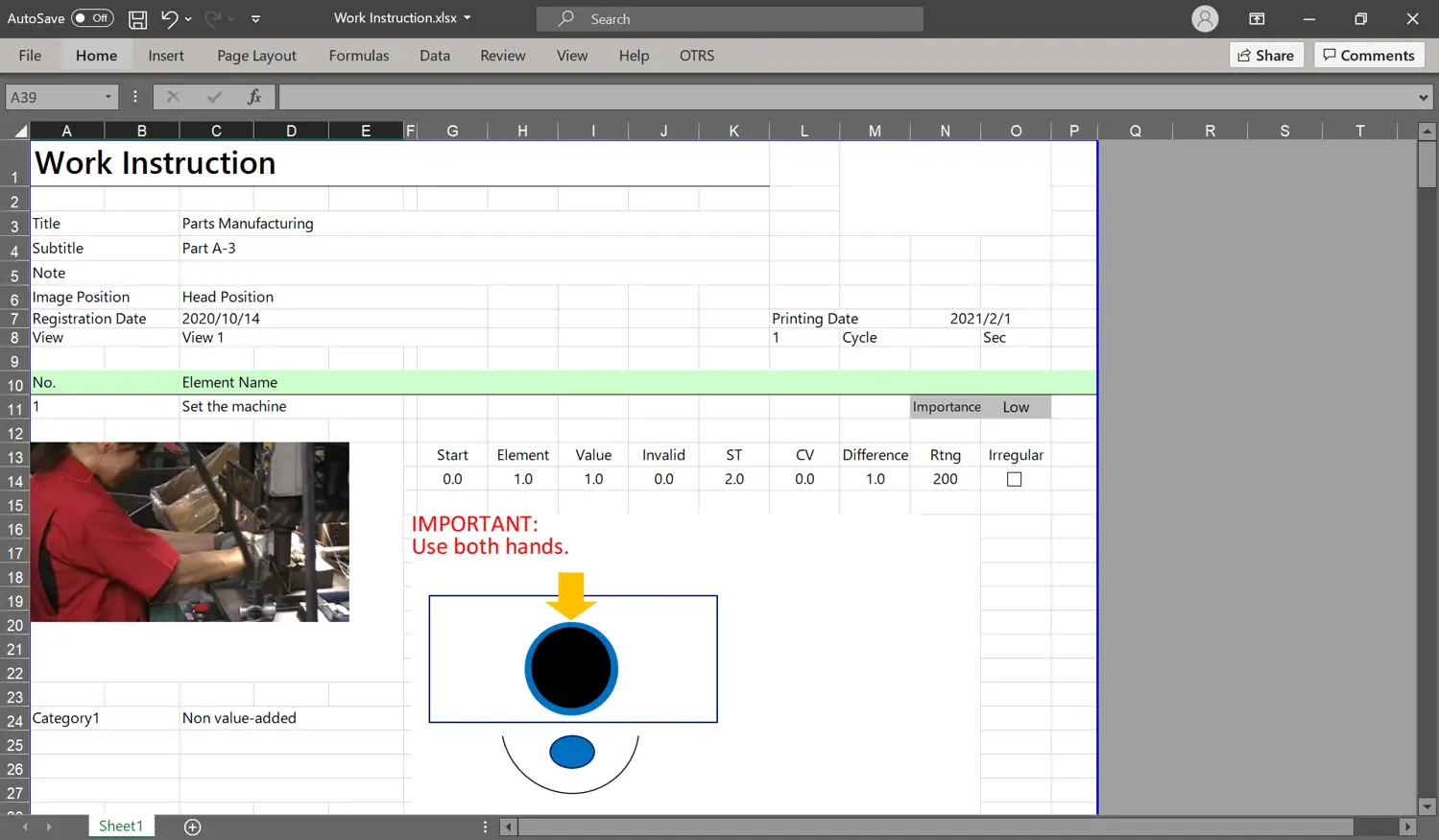Viewport: 1439px width, 840px height.
Task: Click the Part A-3 cell
Action: coord(209,249)
